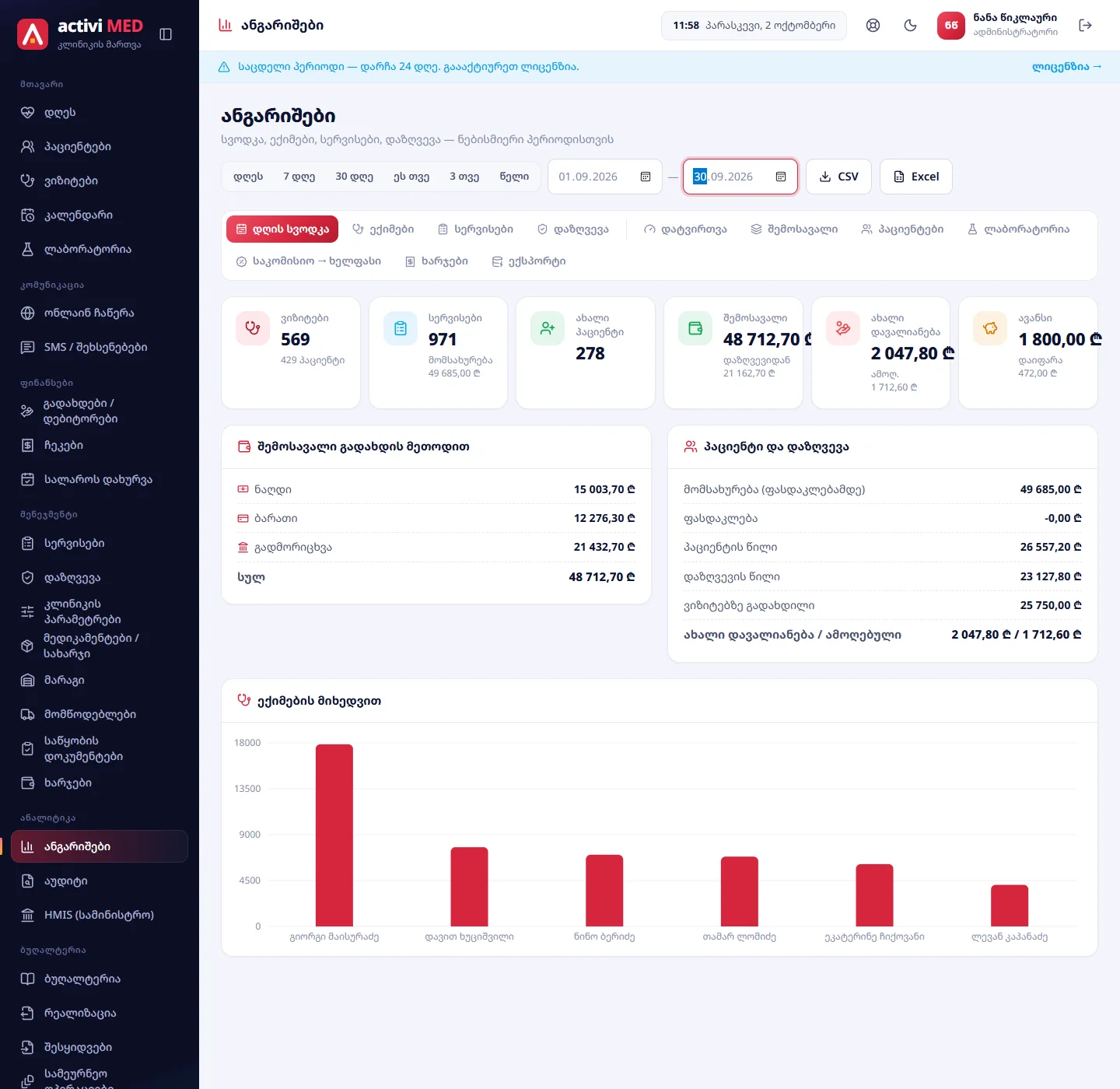The image size is (1120, 1089).
Task: Switch to the სერვისები report tab
Action: coord(475,229)
